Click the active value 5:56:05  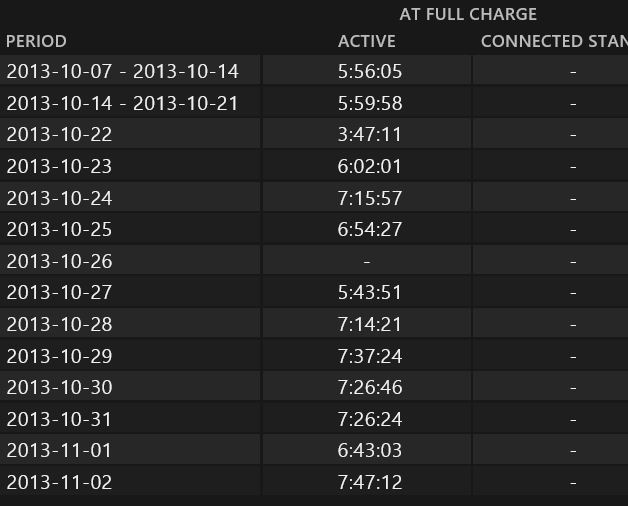[x=370, y=71]
